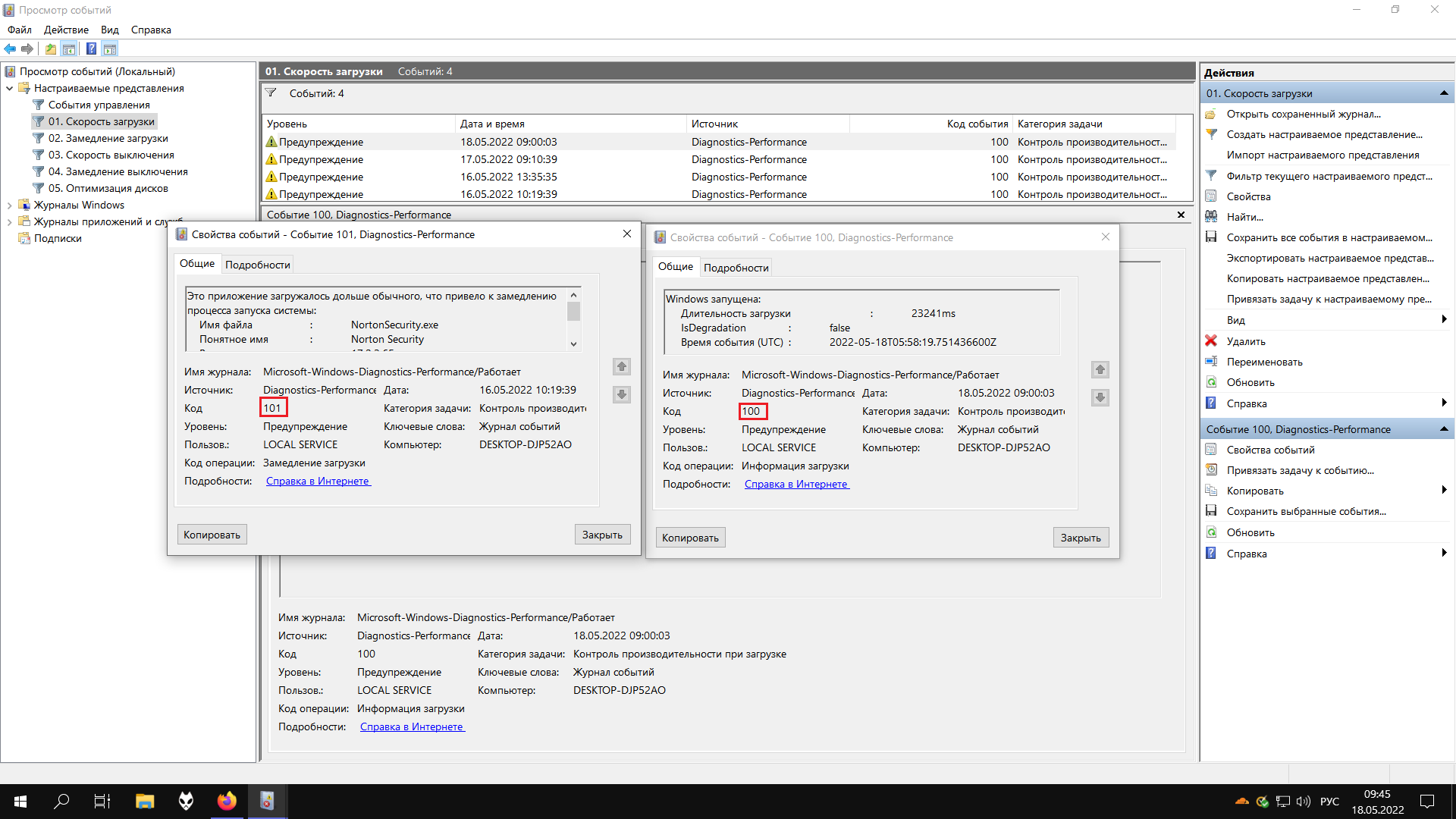This screenshot has width=1456, height=819.
Task: Click 'Копировать' button in Event 100 dialog
Action: pos(690,538)
